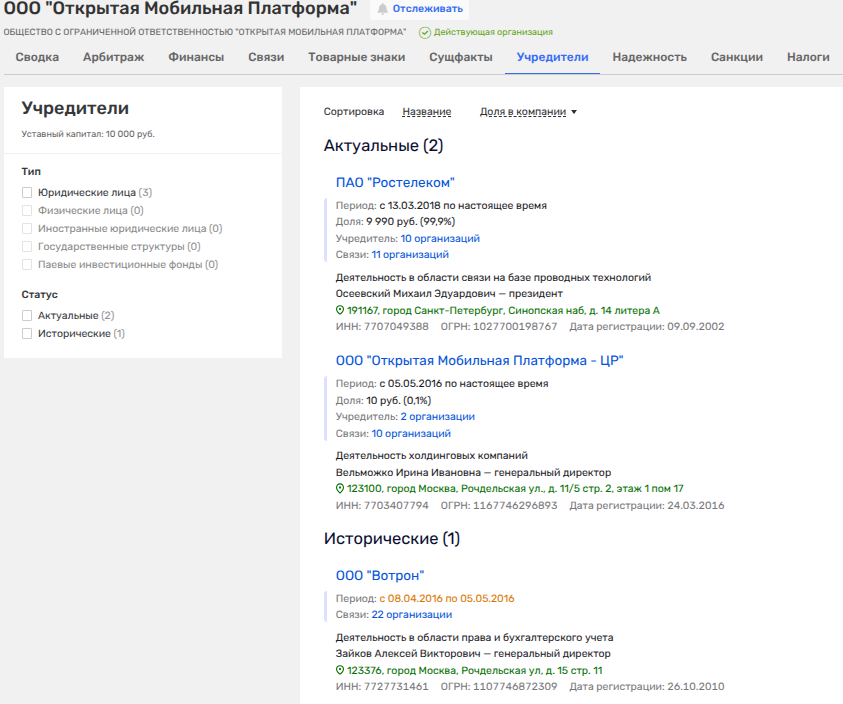
Task: Tick the Исторические status checkbox
Action: pyautogui.click(x=28, y=334)
